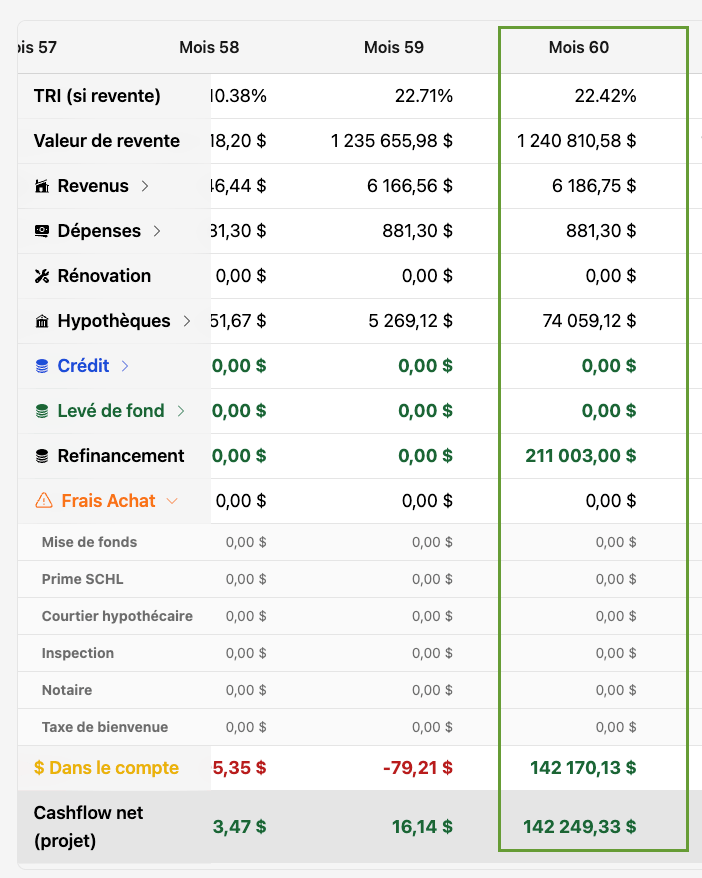Click the 142 170,13 $ account balance
Viewport: 702px width, 878px height.
583,768
